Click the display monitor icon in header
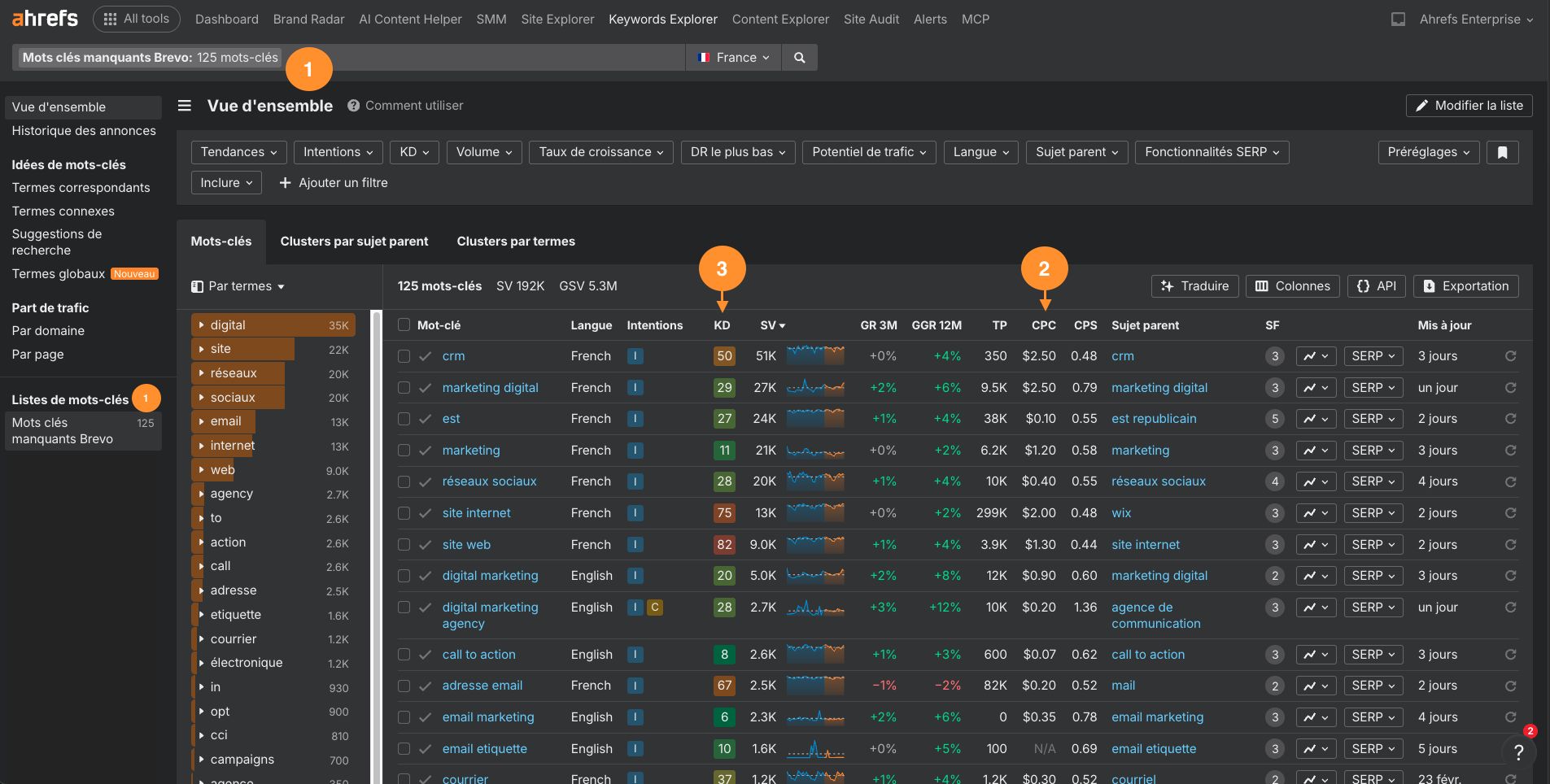 click(x=1398, y=20)
